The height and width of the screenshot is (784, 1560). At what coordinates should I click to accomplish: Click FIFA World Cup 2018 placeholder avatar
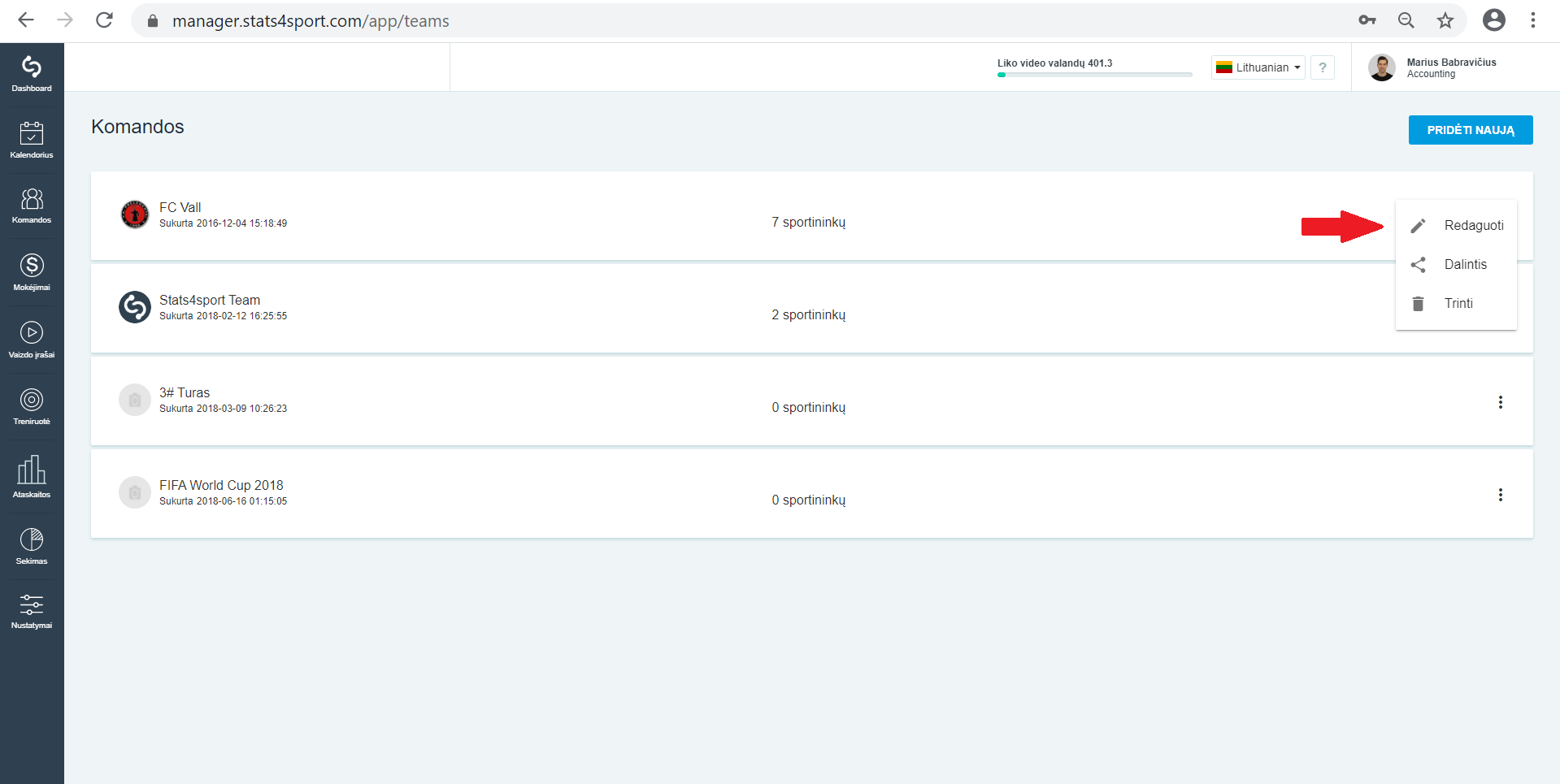click(x=135, y=492)
